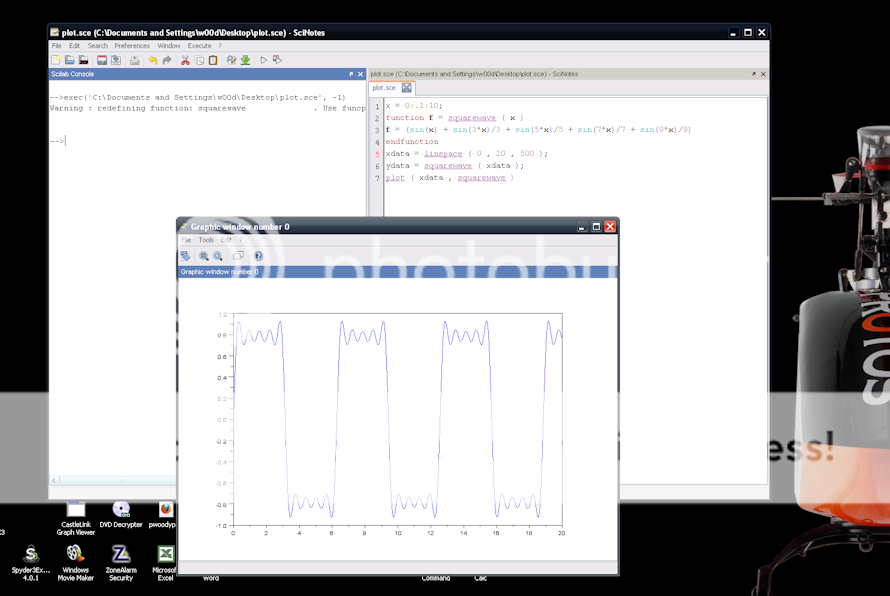The height and width of the screenshot is (596, 890).
Task: Close the plot.sce tab with its X icon
Action: (406, 87)
